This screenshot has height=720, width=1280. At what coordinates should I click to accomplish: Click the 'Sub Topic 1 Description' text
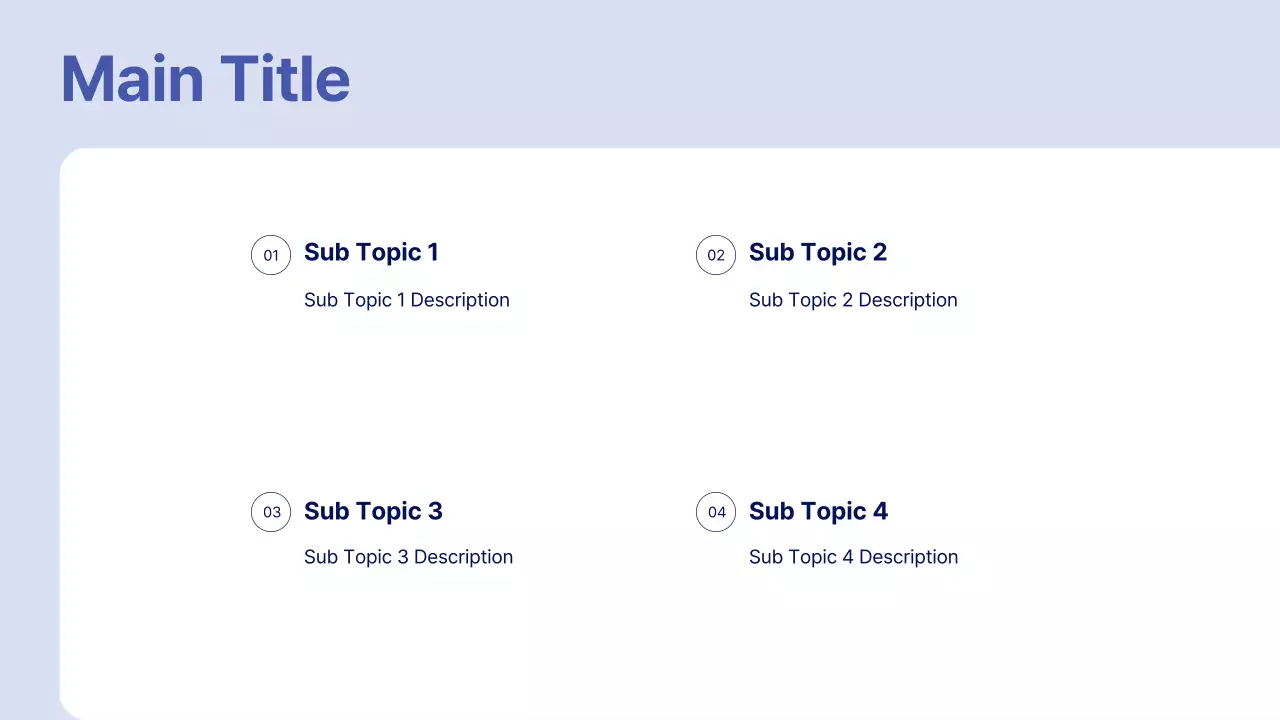tap(407, 300)
